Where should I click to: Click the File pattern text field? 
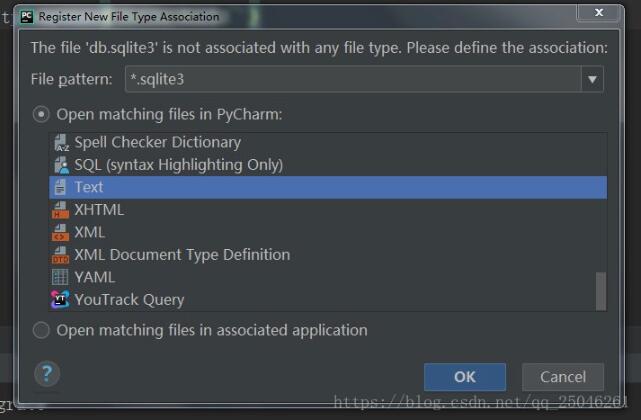350,80
